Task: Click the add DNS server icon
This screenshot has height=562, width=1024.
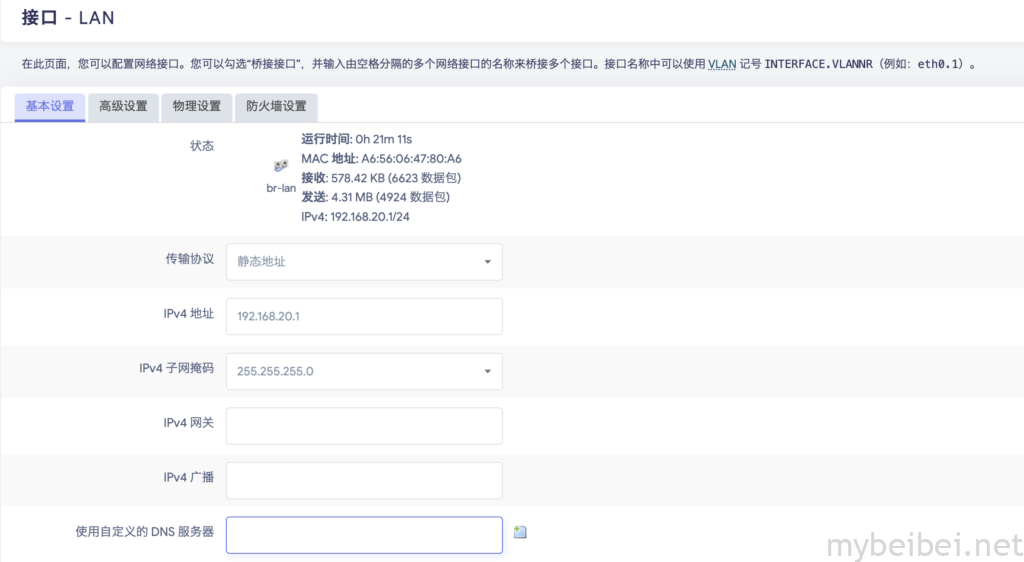Action: point(520,532)
